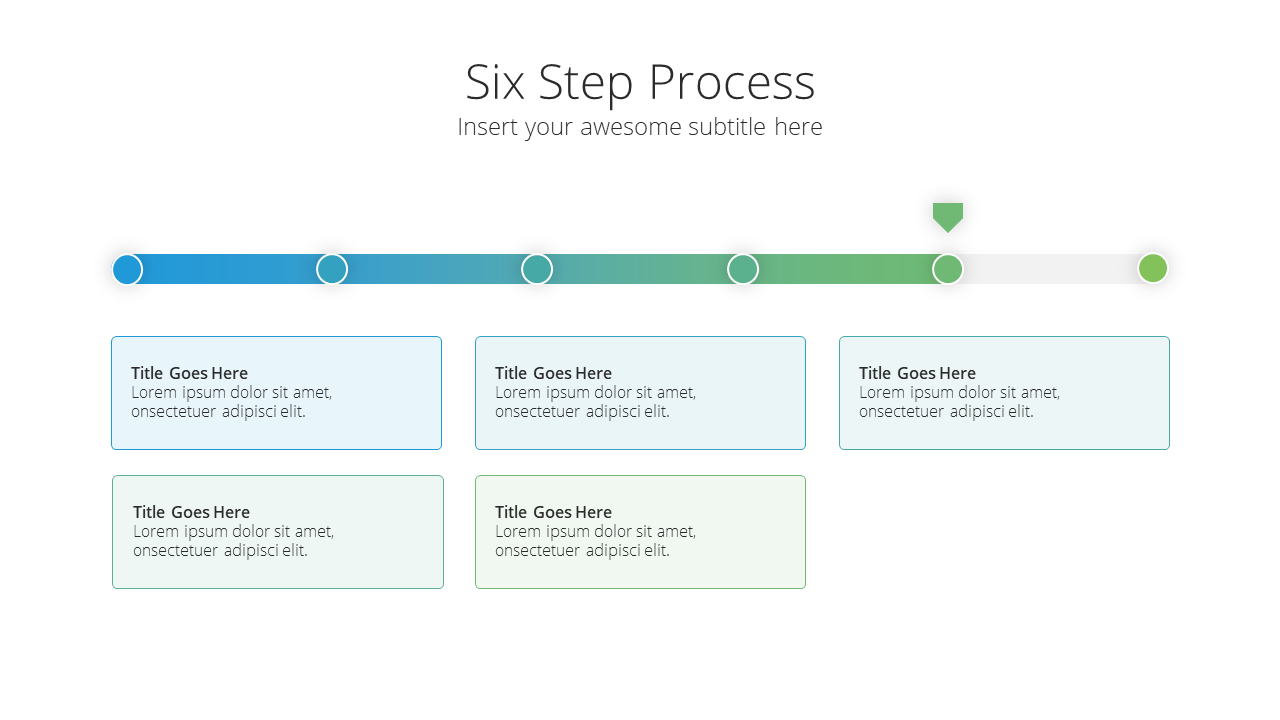Click 'Title Goes Here' heading in bottom-left card
Screen dimensions: 1280x720
[191, 512]
